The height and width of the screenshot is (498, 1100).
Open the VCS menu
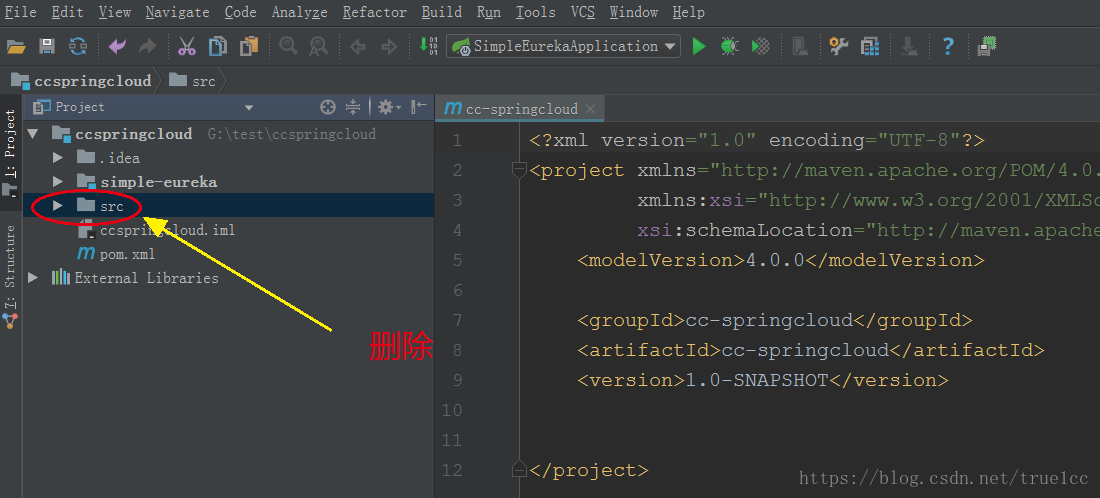click(x=583, y=12)
